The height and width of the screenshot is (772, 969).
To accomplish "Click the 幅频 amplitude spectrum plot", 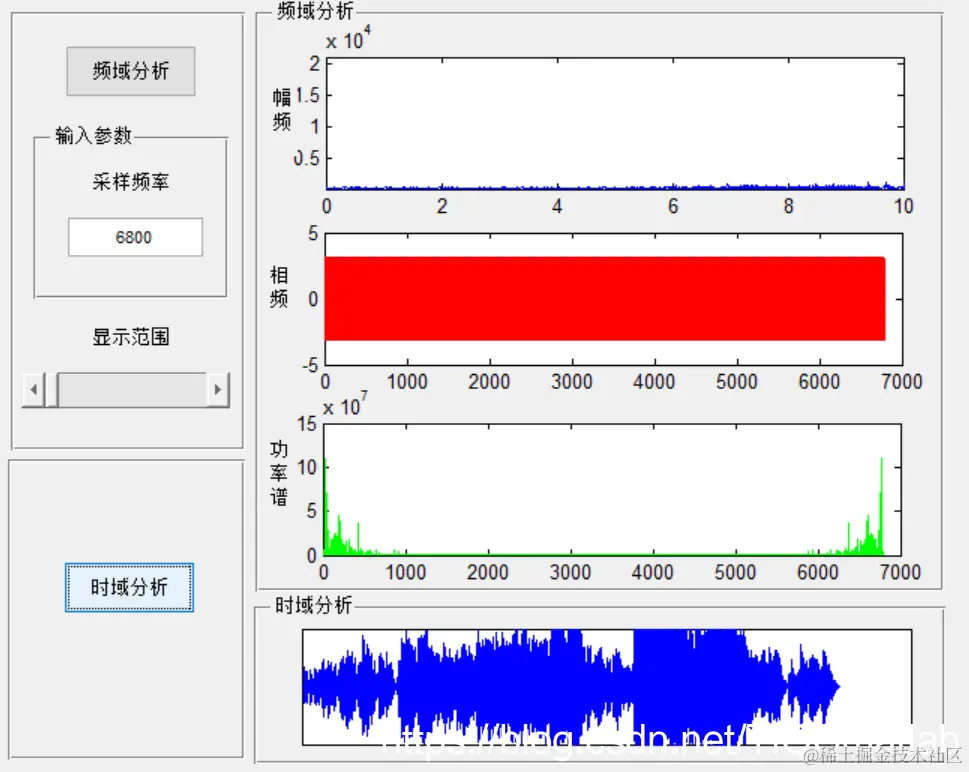I will point(615,124).
